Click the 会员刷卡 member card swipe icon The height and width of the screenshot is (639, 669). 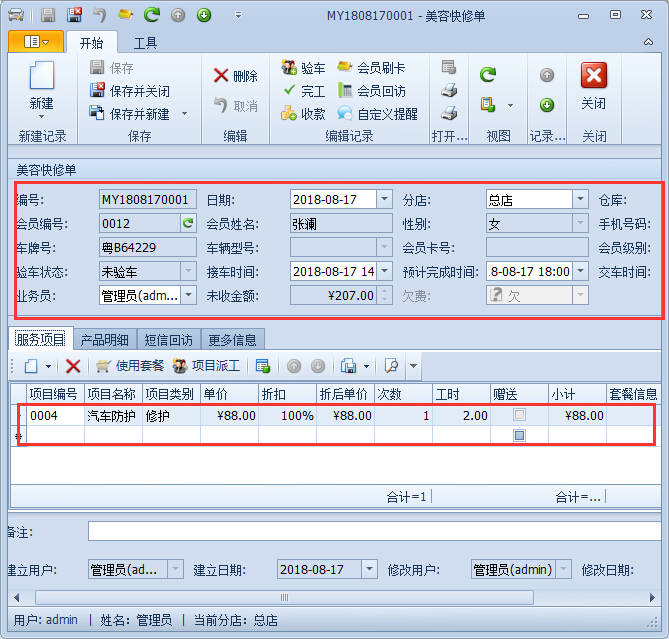(345, 68)
